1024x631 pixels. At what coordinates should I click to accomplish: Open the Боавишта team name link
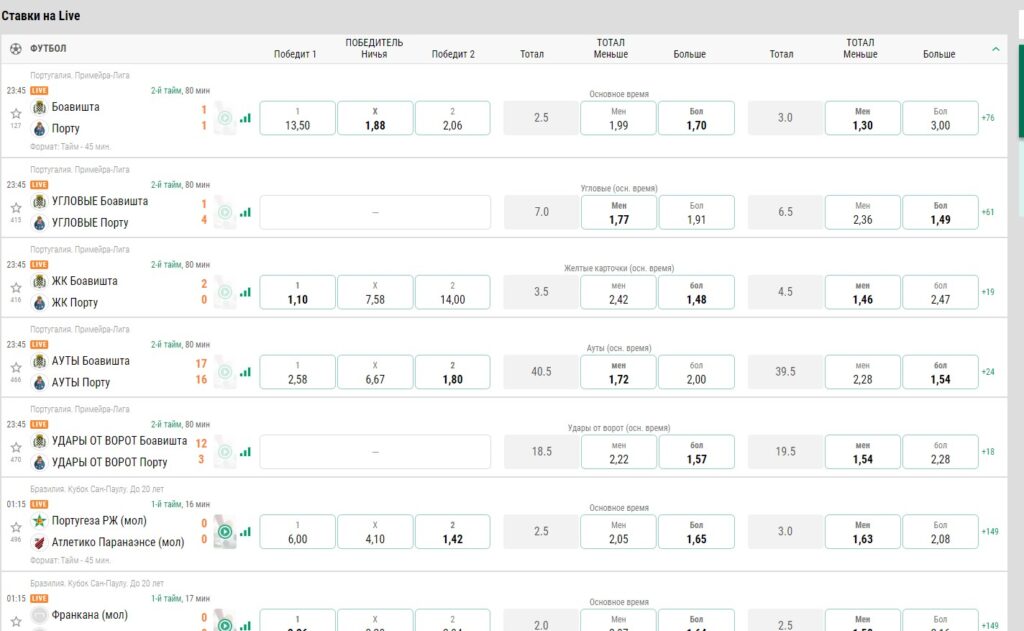click(x=75, y=107)
